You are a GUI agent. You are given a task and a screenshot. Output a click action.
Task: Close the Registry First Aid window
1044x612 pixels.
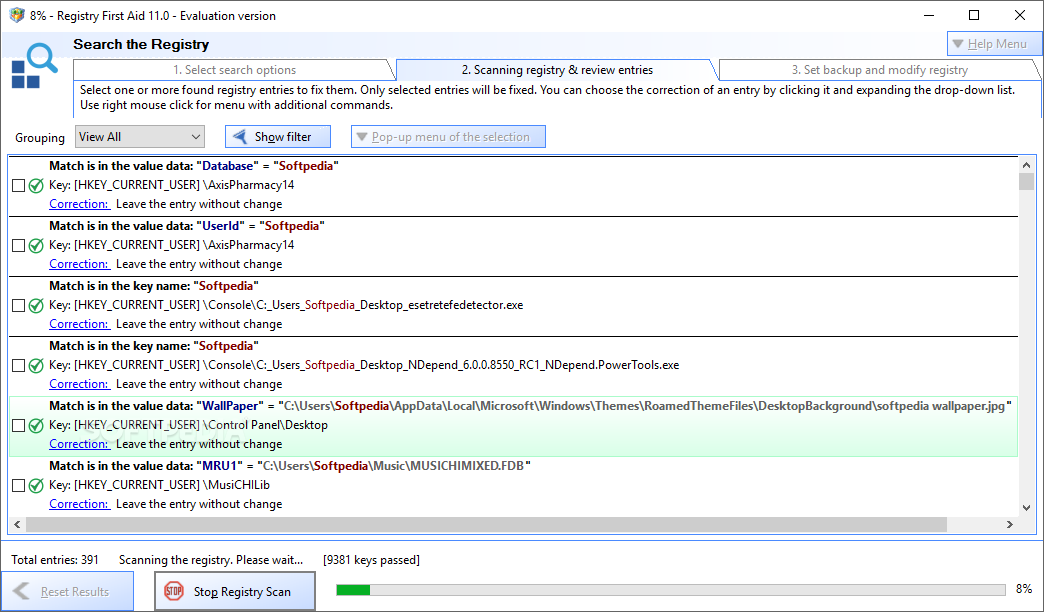click(x=1019, y=15)
